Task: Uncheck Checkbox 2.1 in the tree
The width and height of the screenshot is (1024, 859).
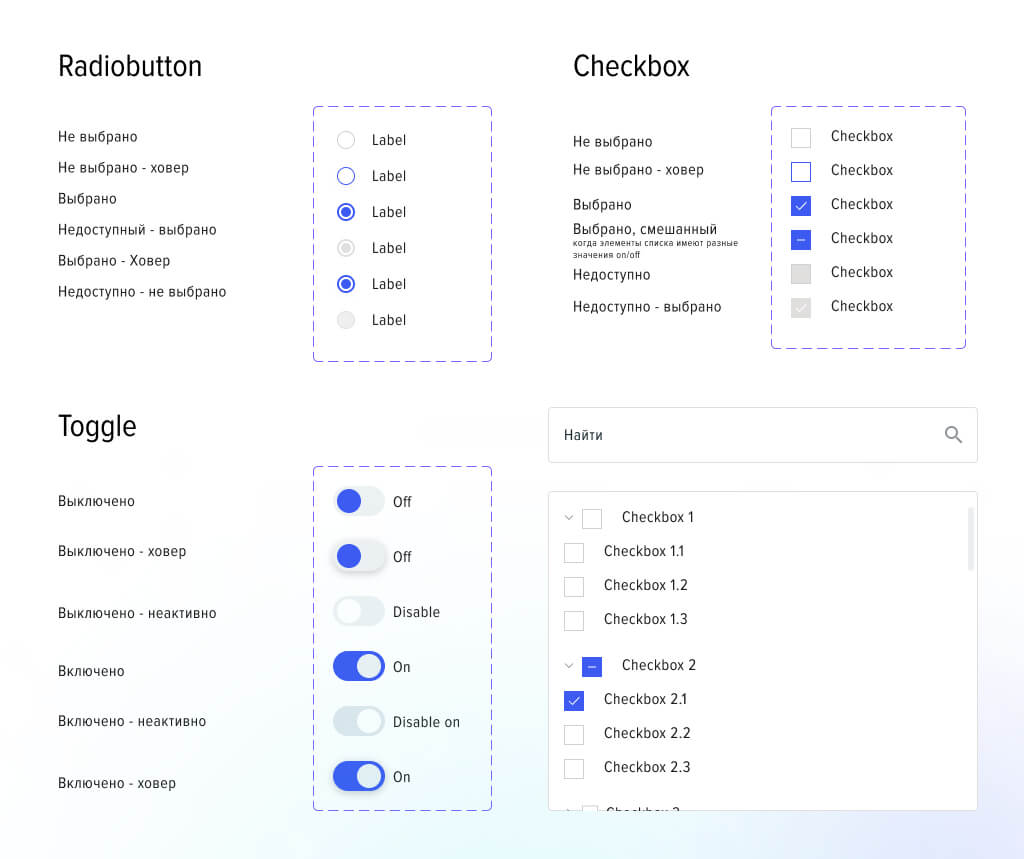Action: 574,700
